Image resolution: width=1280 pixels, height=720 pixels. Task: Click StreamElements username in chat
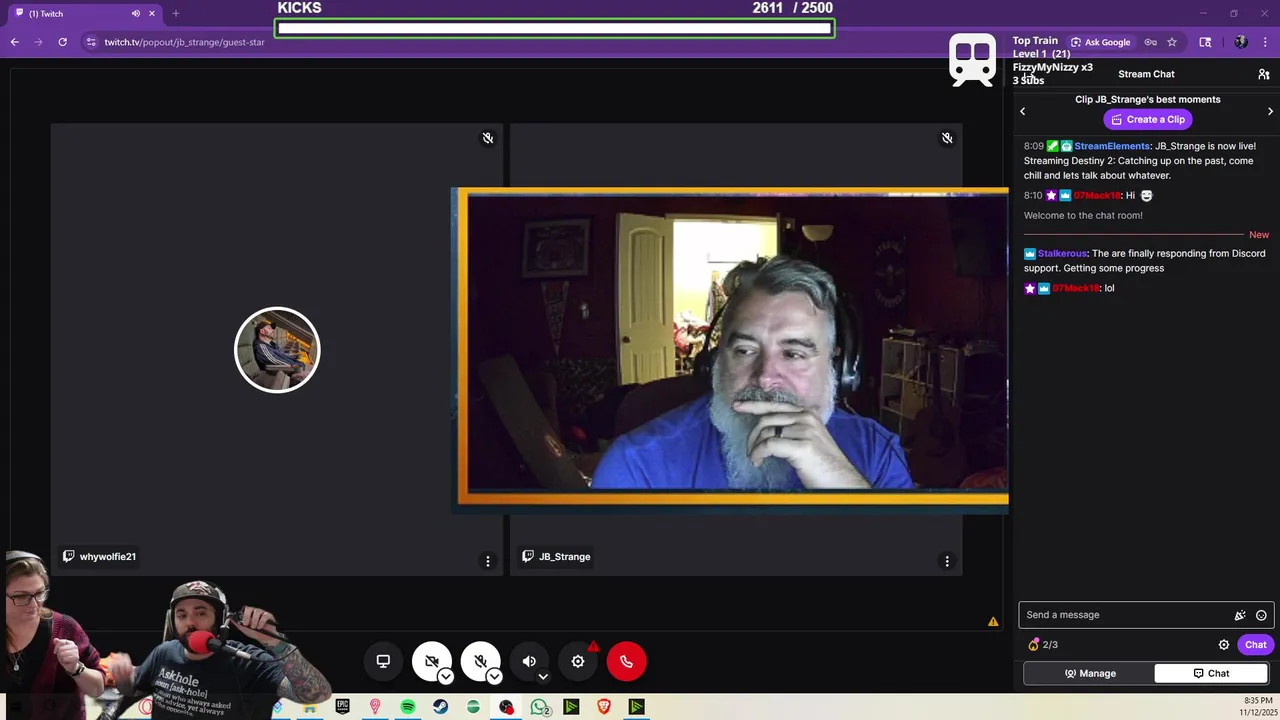pos(1112,146)
